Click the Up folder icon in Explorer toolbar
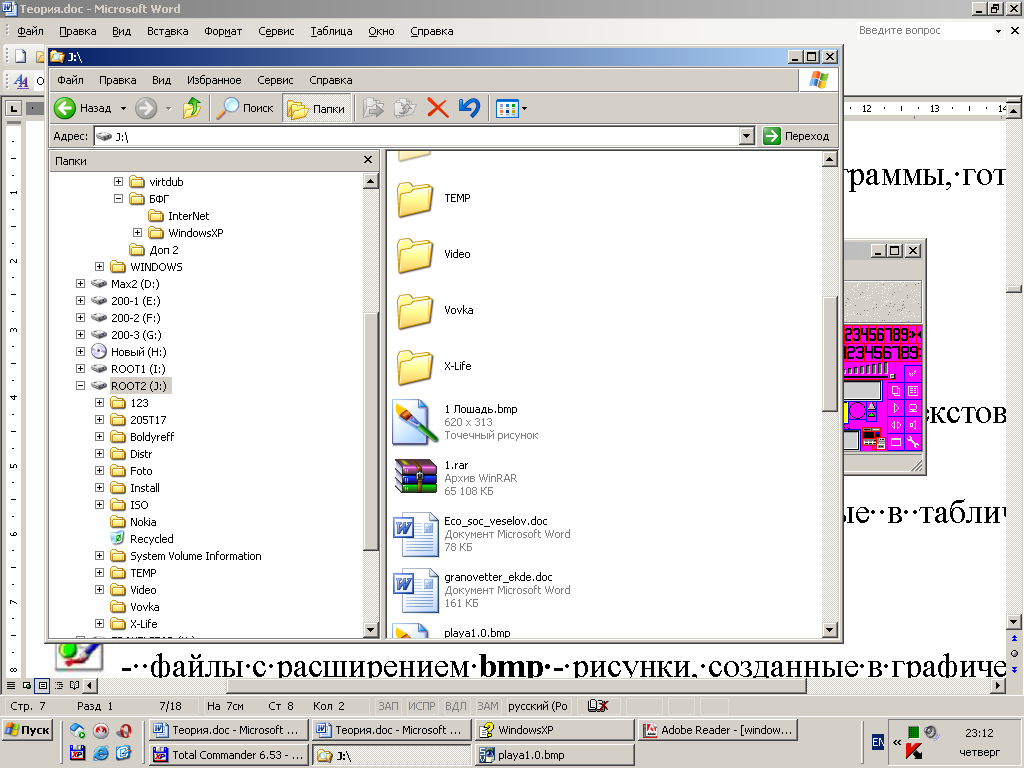This screenshot has height=768, width=1024. [192, 108]
